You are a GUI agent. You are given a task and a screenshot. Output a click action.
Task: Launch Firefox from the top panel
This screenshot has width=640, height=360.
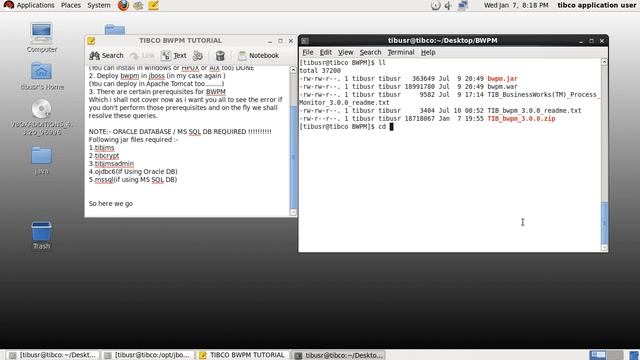click(123, 5)
